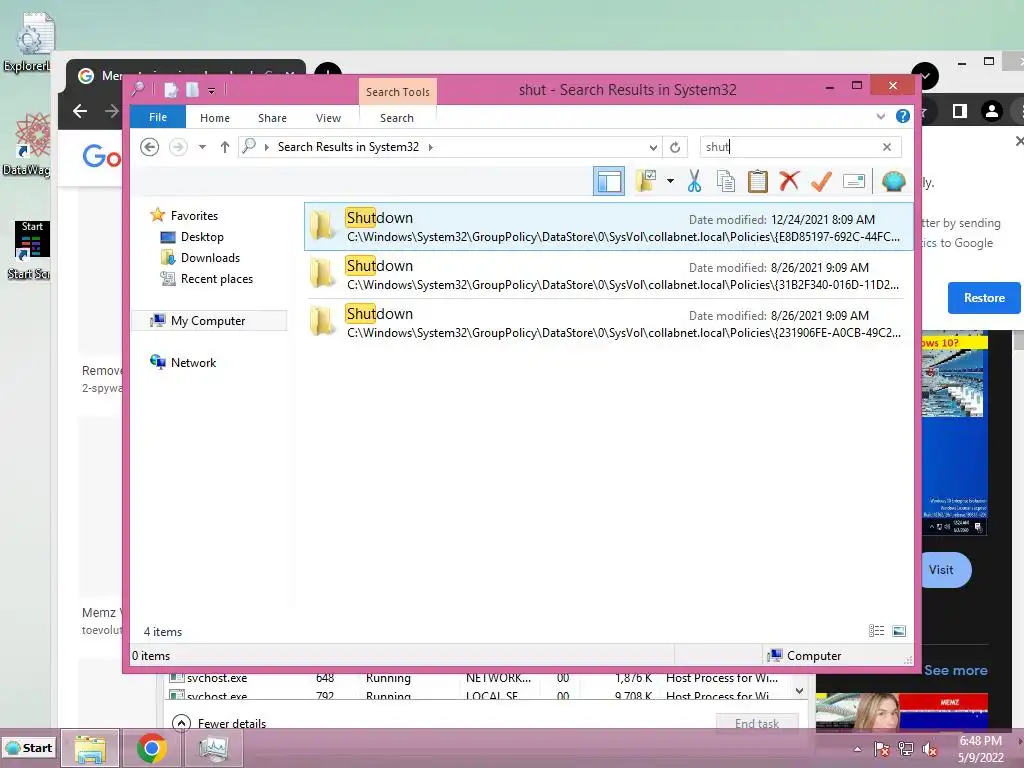Click the Restore button in Chrome

tap(984, 298)
